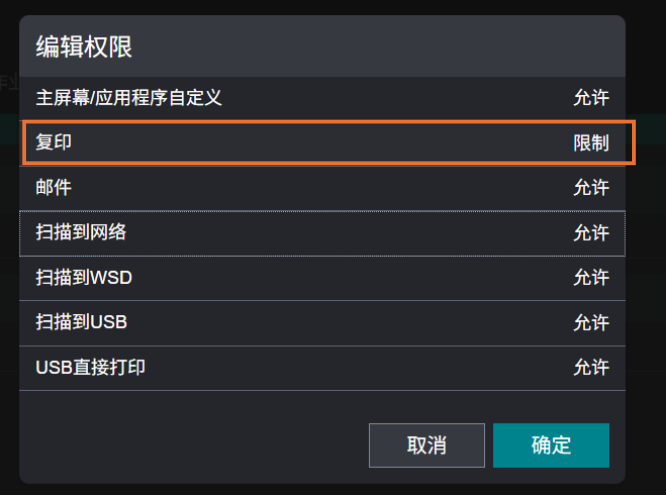The image size is (666, 495).
Task: Toggle the 允许 value for 邮件
Action: 591,188
